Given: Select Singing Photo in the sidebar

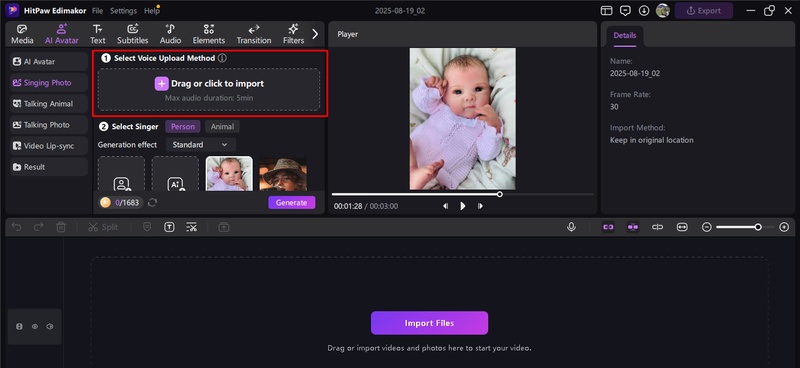Looking at the screenshot, I should [49, 83].
